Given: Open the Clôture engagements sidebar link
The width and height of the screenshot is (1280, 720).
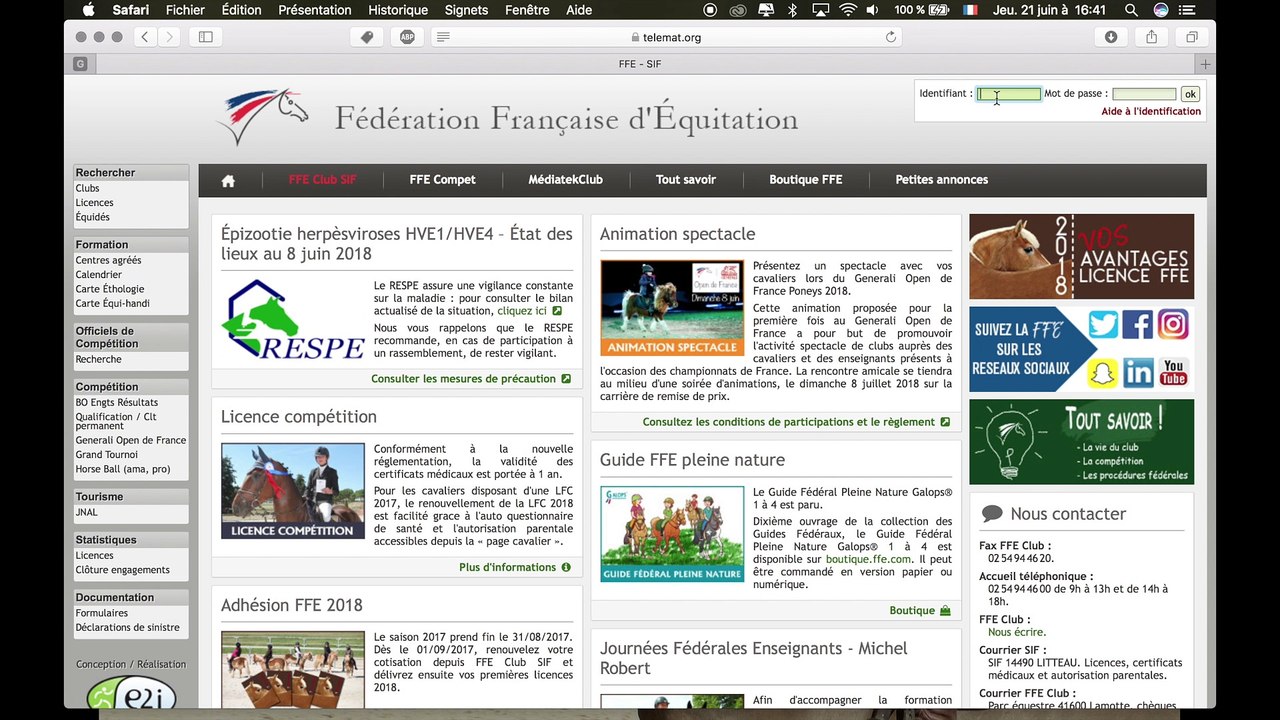Looking at the screenshot, I should tap(123, 570).
